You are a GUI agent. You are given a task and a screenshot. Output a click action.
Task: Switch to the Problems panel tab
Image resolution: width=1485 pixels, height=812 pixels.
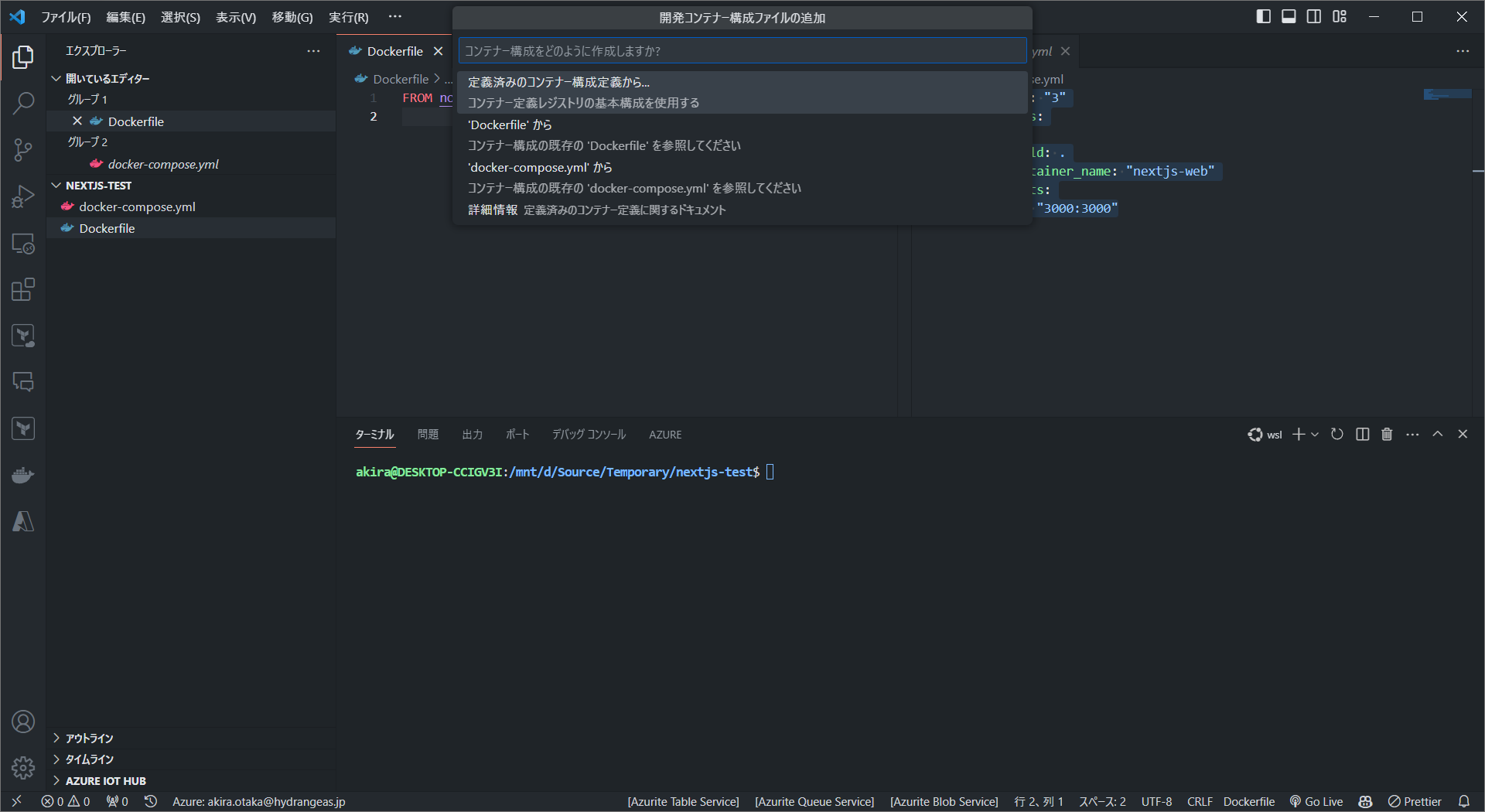coord(428,435)
